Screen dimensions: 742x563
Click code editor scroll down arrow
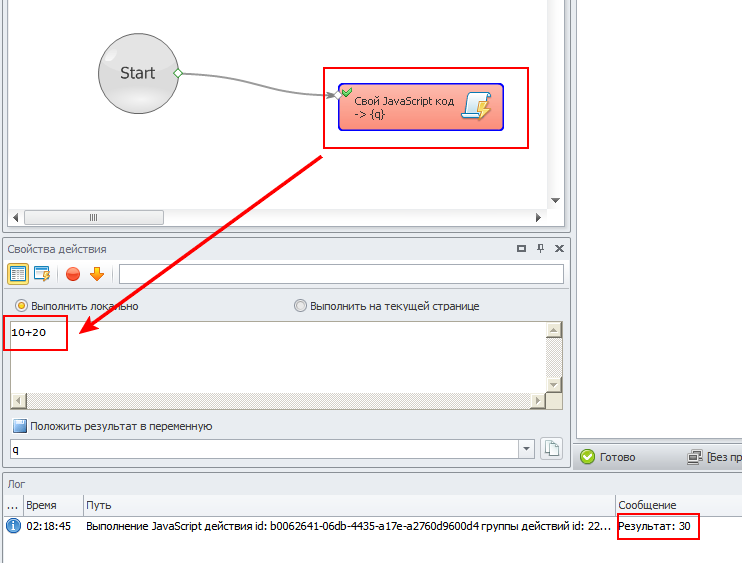coord(554,385)
